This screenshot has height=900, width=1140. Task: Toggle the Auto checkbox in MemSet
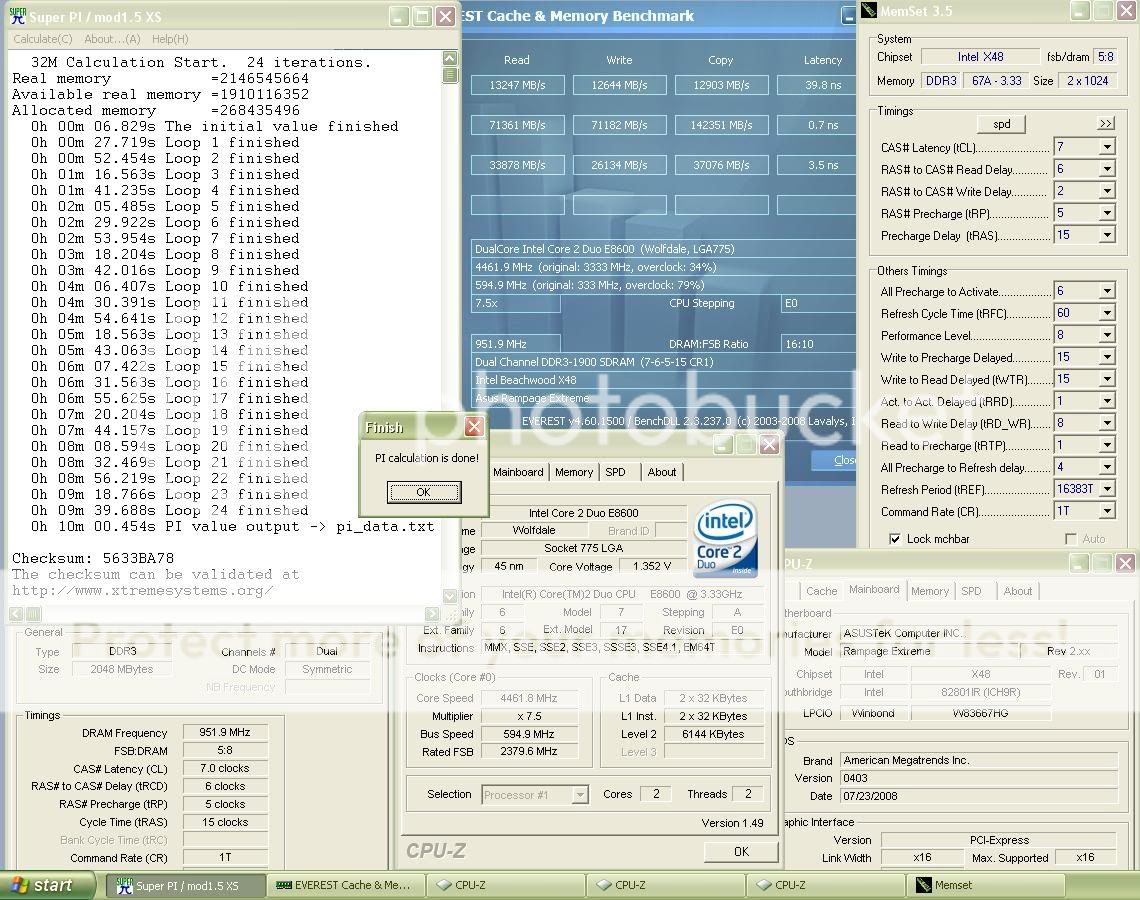pos(1070,539)
